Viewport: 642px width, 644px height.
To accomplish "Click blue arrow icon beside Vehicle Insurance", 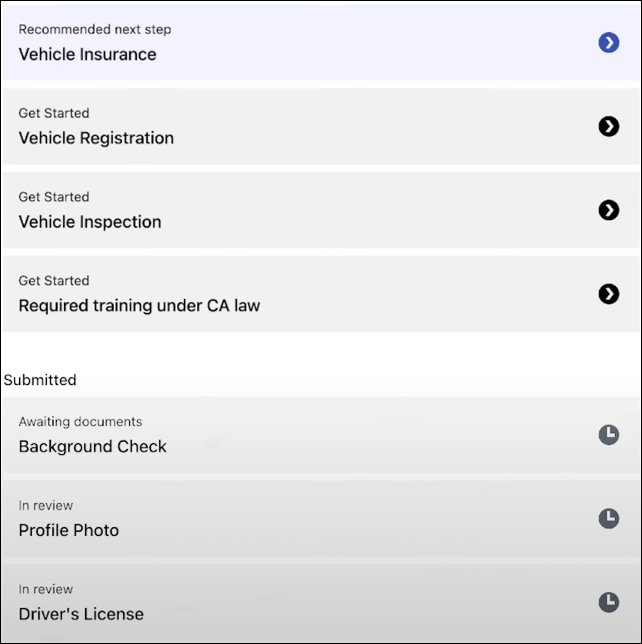I will (608, 42).
